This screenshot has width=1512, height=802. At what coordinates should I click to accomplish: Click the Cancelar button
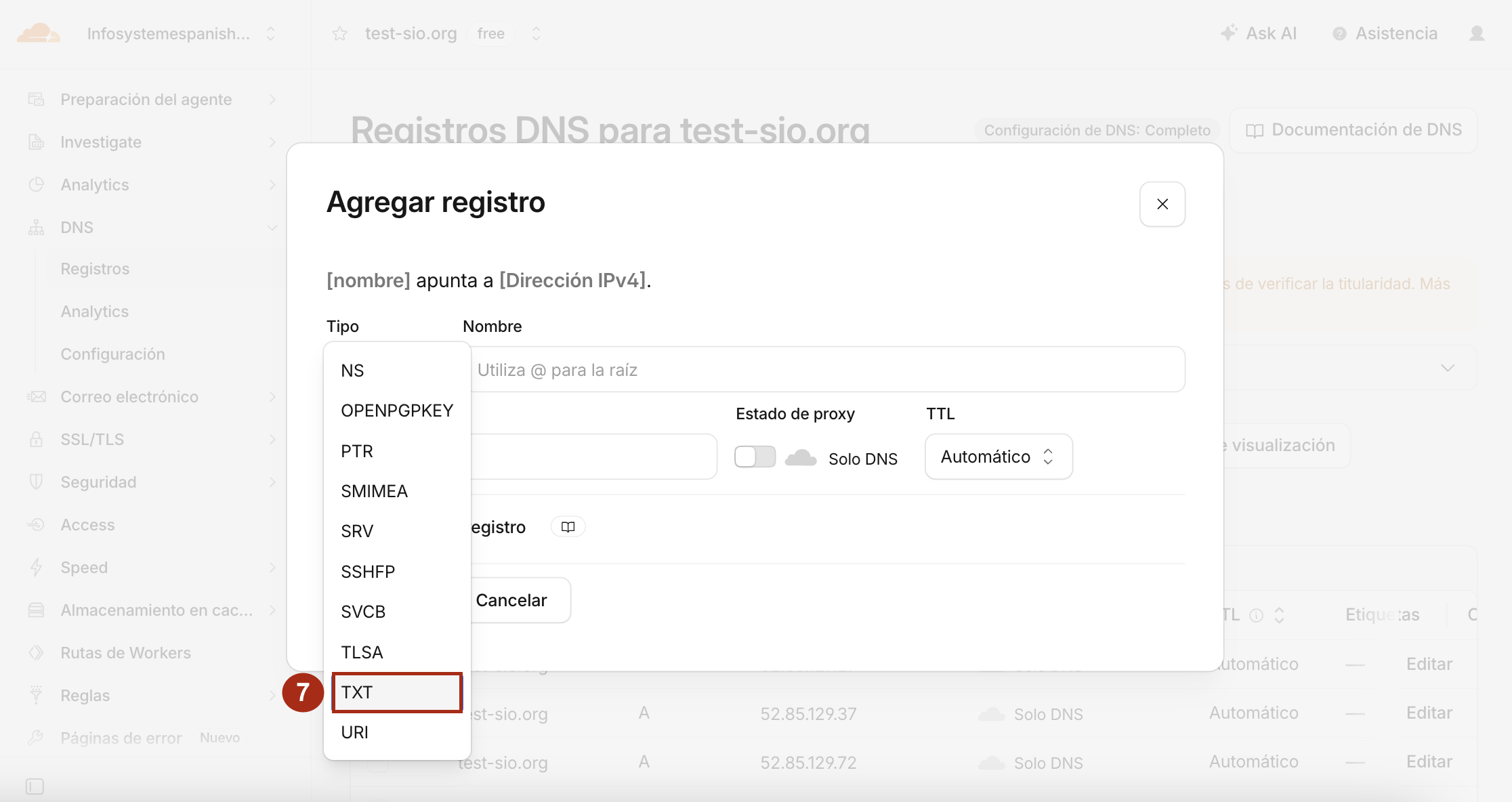[x=511, y=600]
